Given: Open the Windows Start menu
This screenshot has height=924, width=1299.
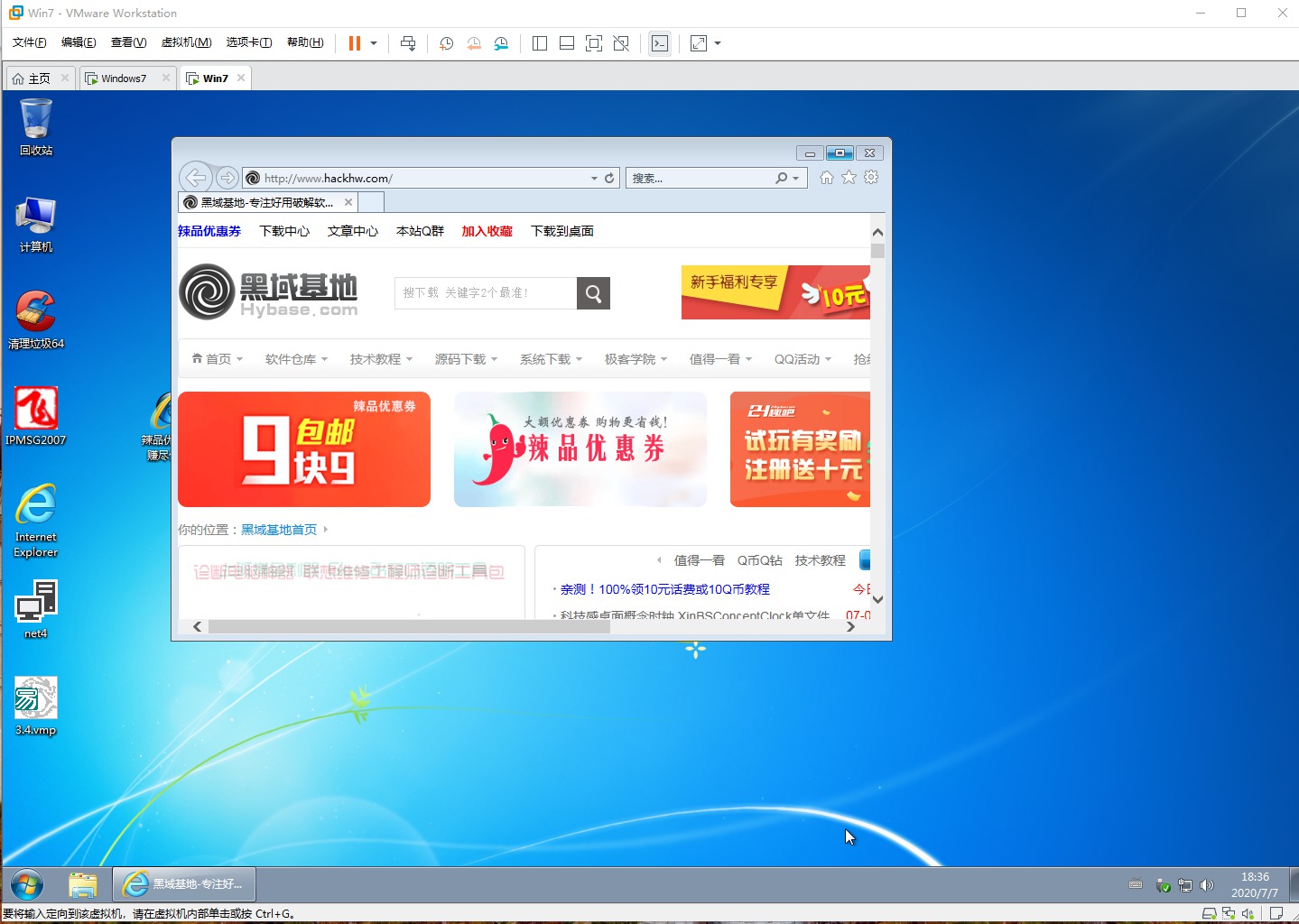Looking at the screenshot, I should point(27,884).
